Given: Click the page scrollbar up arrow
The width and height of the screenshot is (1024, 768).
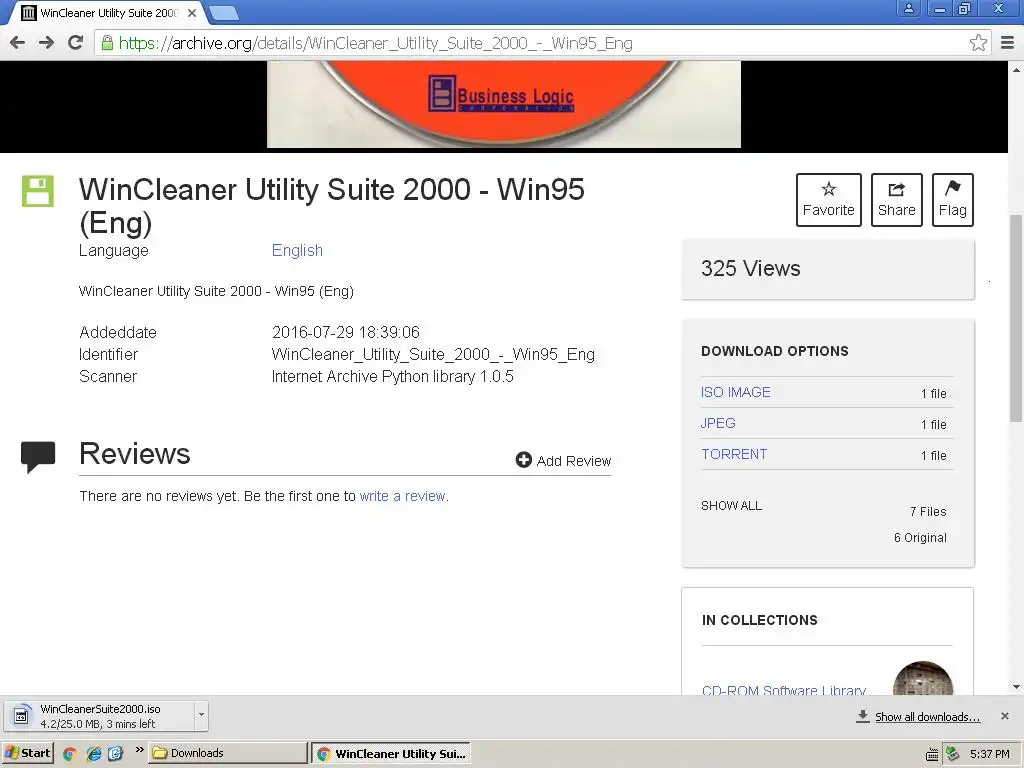Looking at the screenshot, I should (1016, 69).
